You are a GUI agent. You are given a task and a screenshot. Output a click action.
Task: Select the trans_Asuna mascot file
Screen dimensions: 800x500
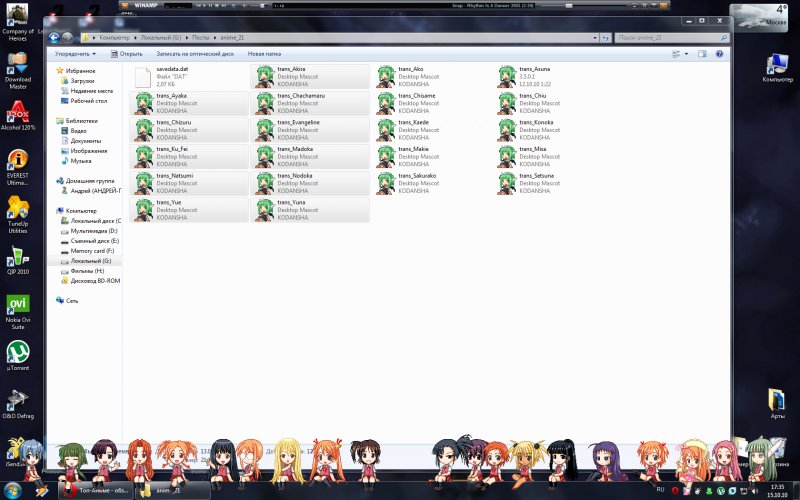[x=552, y=77]
